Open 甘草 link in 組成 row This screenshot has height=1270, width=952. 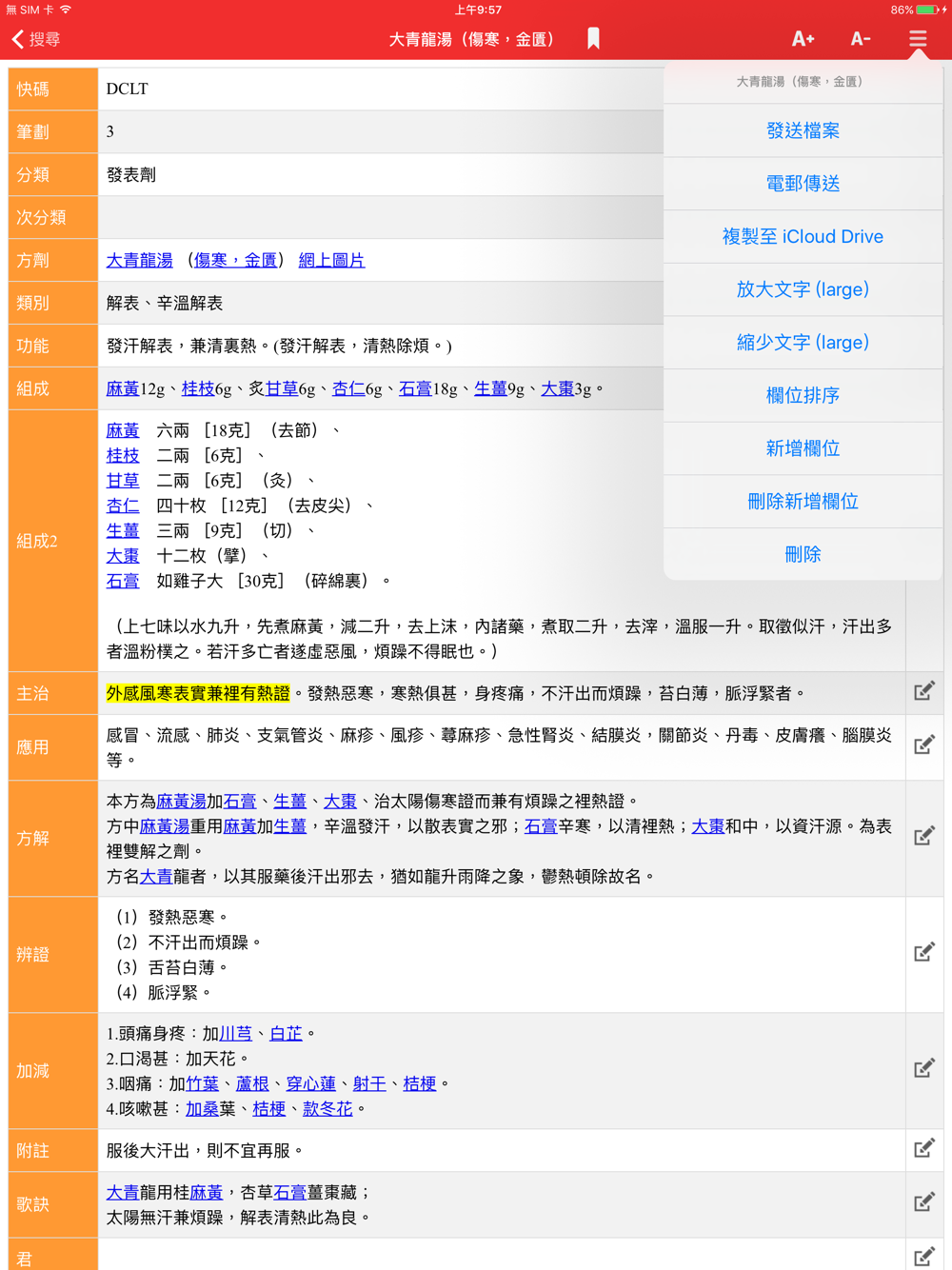[x=282, y=388]
